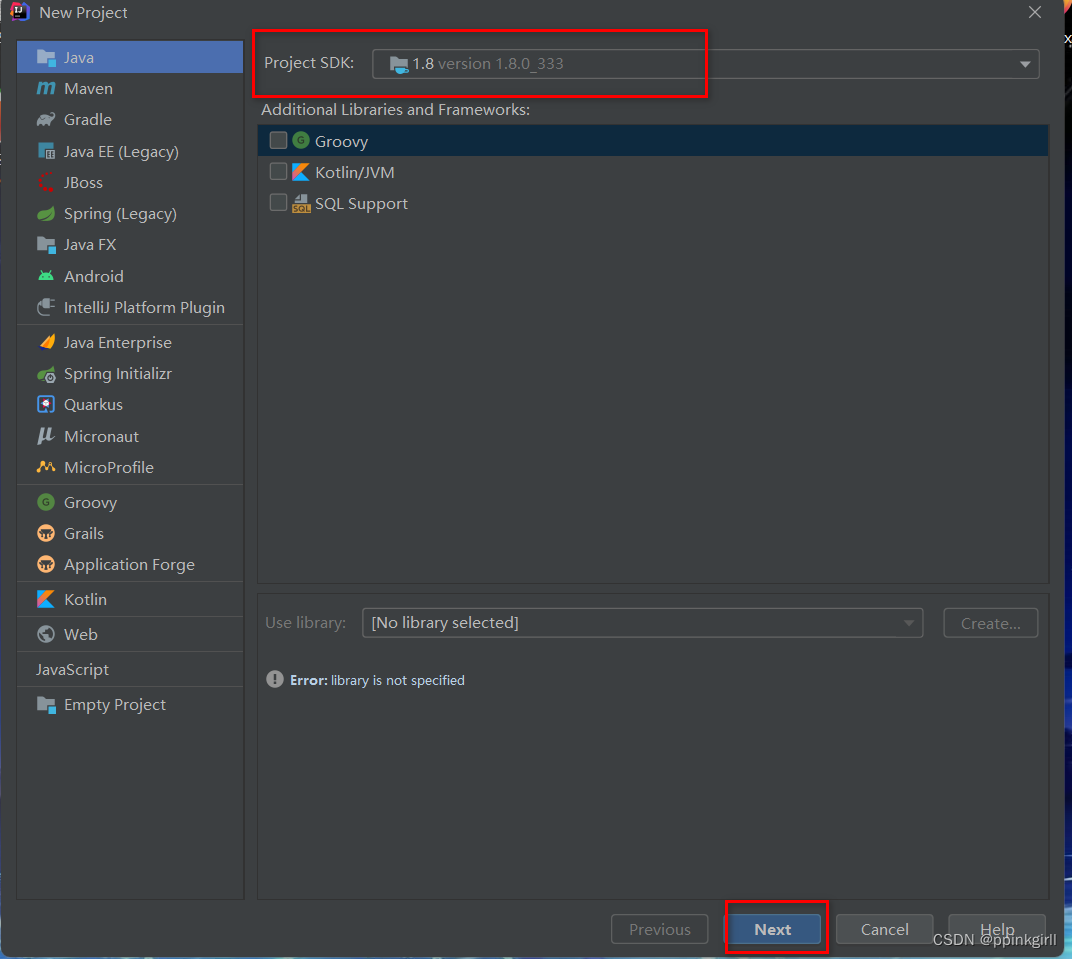Click 'Grails' label in sidebar
This screenshot has width=1072, height=959.
click(84, 534)
